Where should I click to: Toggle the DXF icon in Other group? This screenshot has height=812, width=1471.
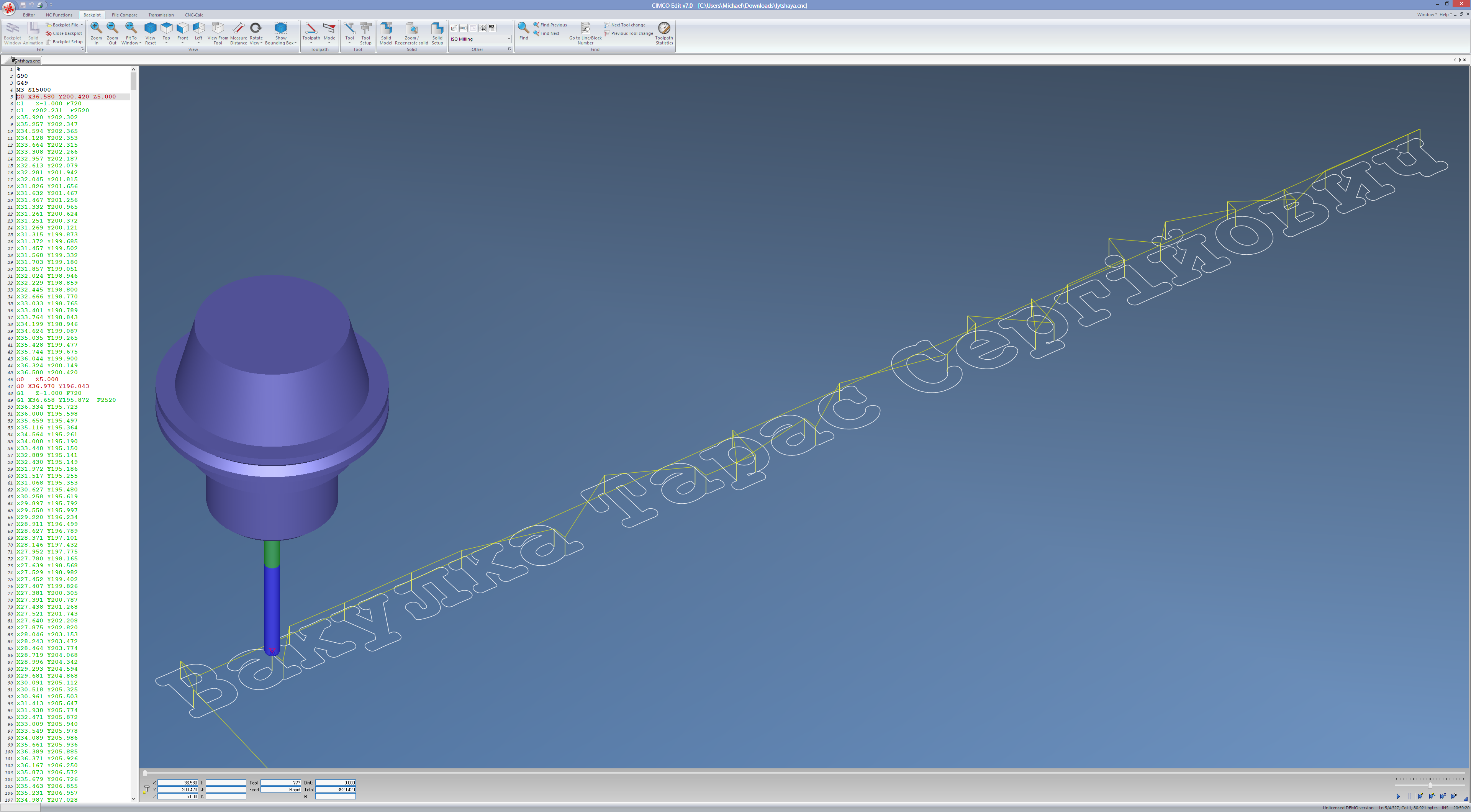[491, 28]
